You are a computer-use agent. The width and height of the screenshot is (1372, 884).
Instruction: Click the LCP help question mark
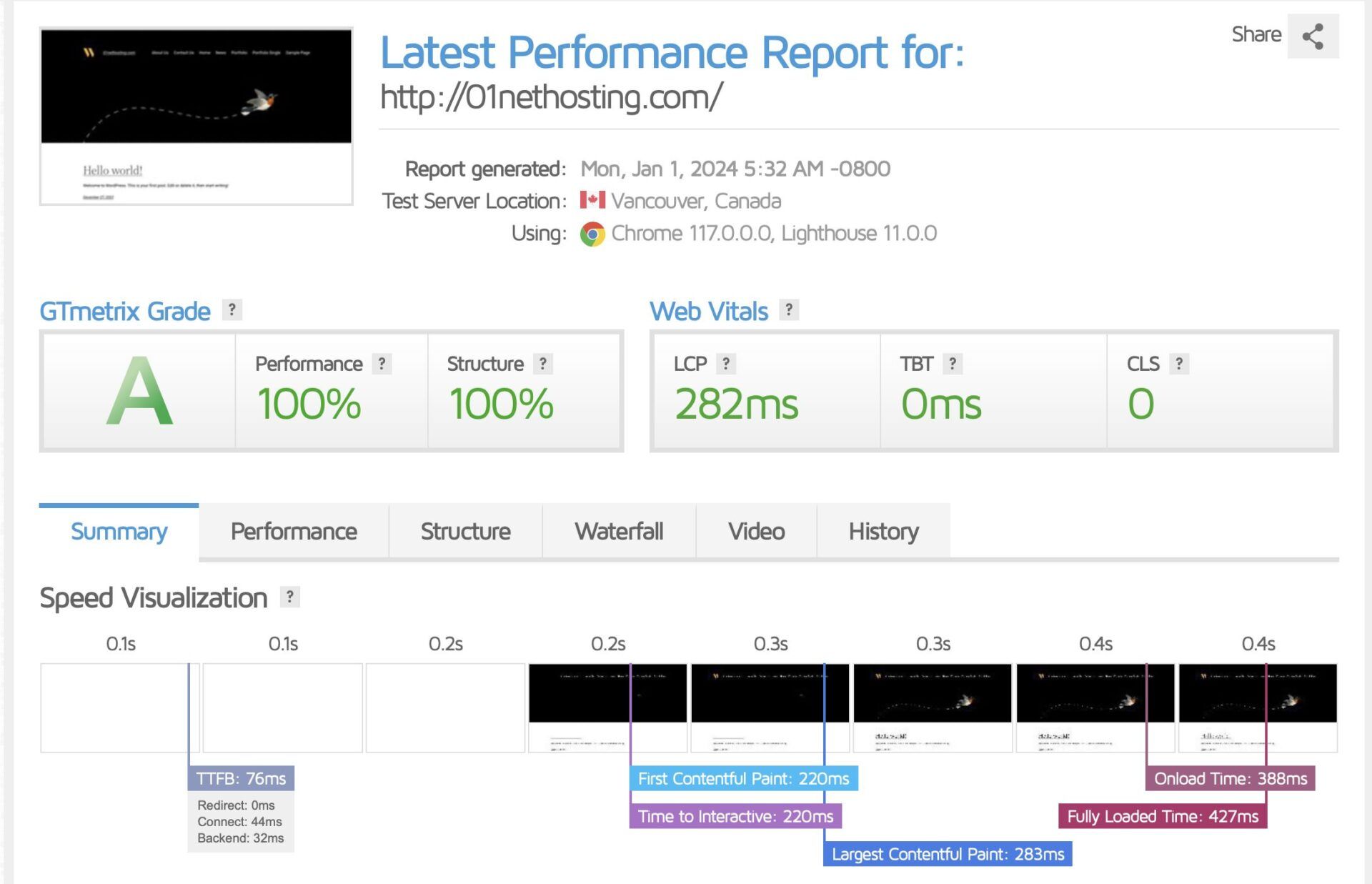point(726,364)
